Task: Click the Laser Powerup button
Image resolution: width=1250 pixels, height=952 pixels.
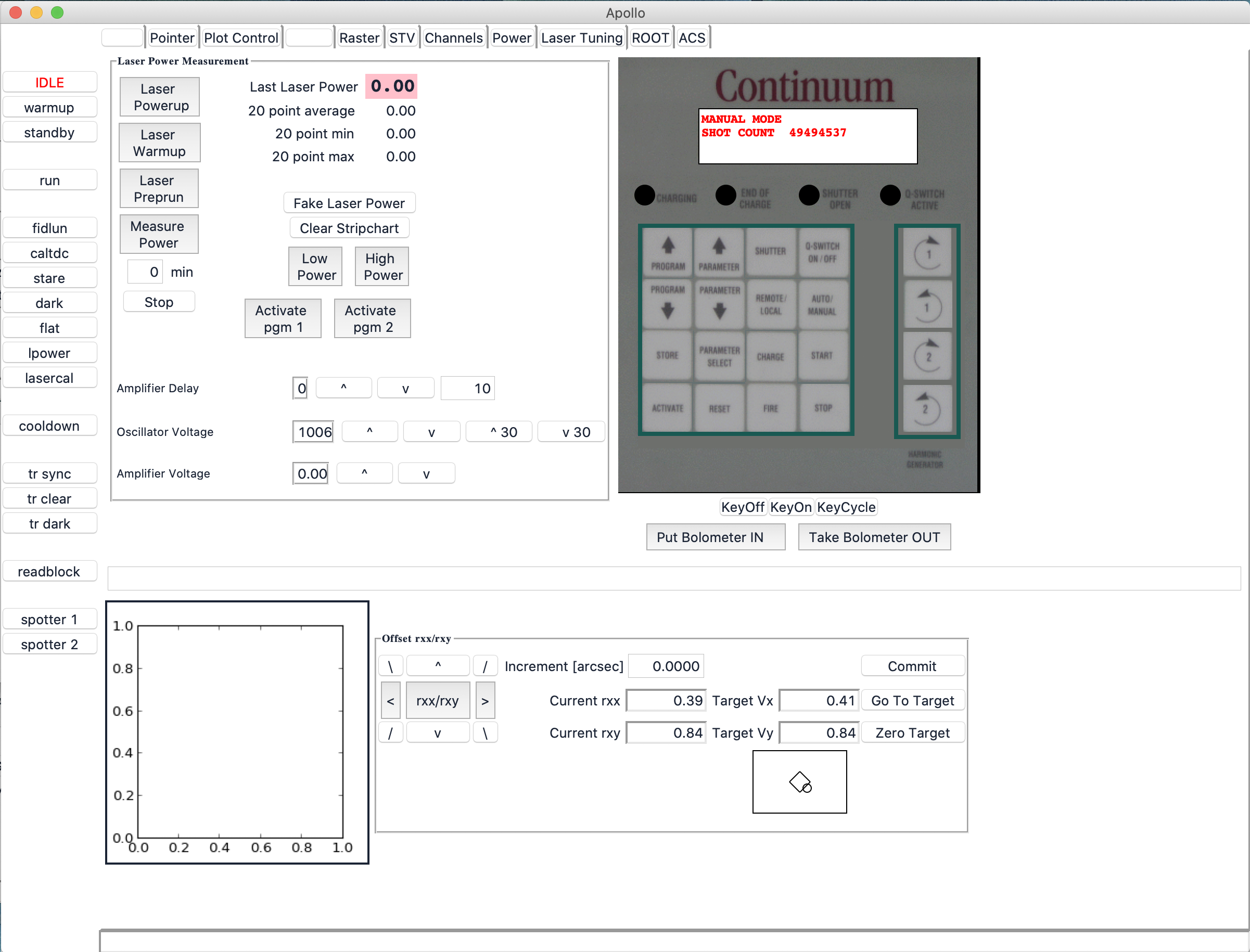Action: 159,97
